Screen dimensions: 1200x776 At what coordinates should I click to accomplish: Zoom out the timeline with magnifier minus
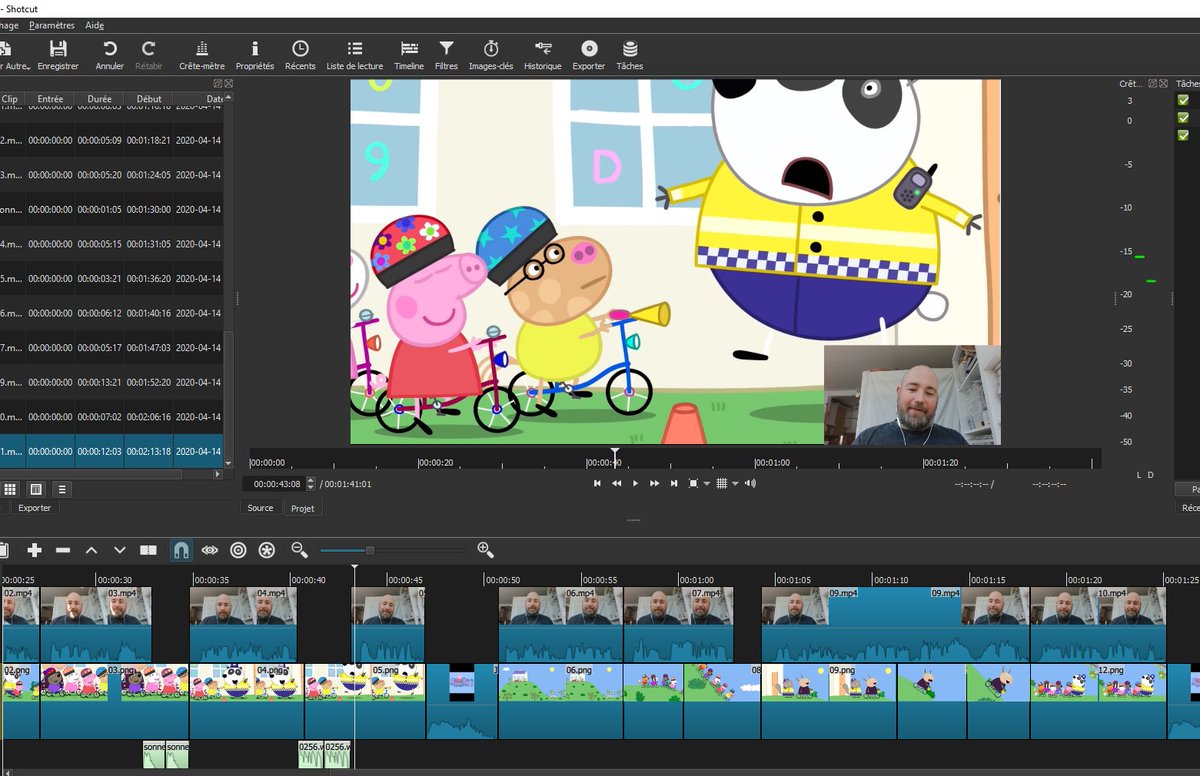(x=299, y=550)
